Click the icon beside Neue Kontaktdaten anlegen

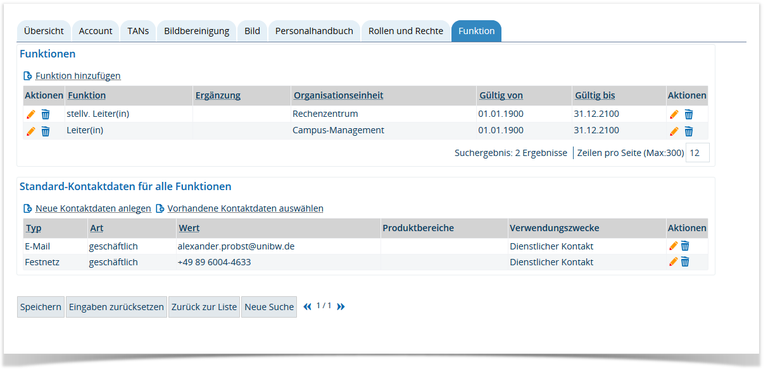pyautogui.click(x=28, y=209)
